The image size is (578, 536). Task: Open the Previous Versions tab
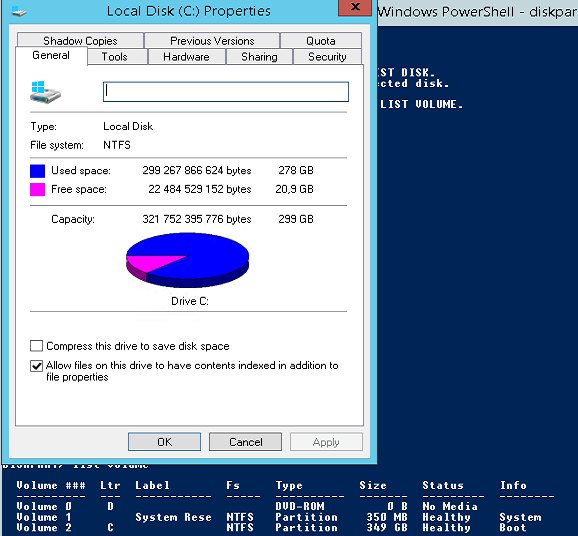coord(212,41)
